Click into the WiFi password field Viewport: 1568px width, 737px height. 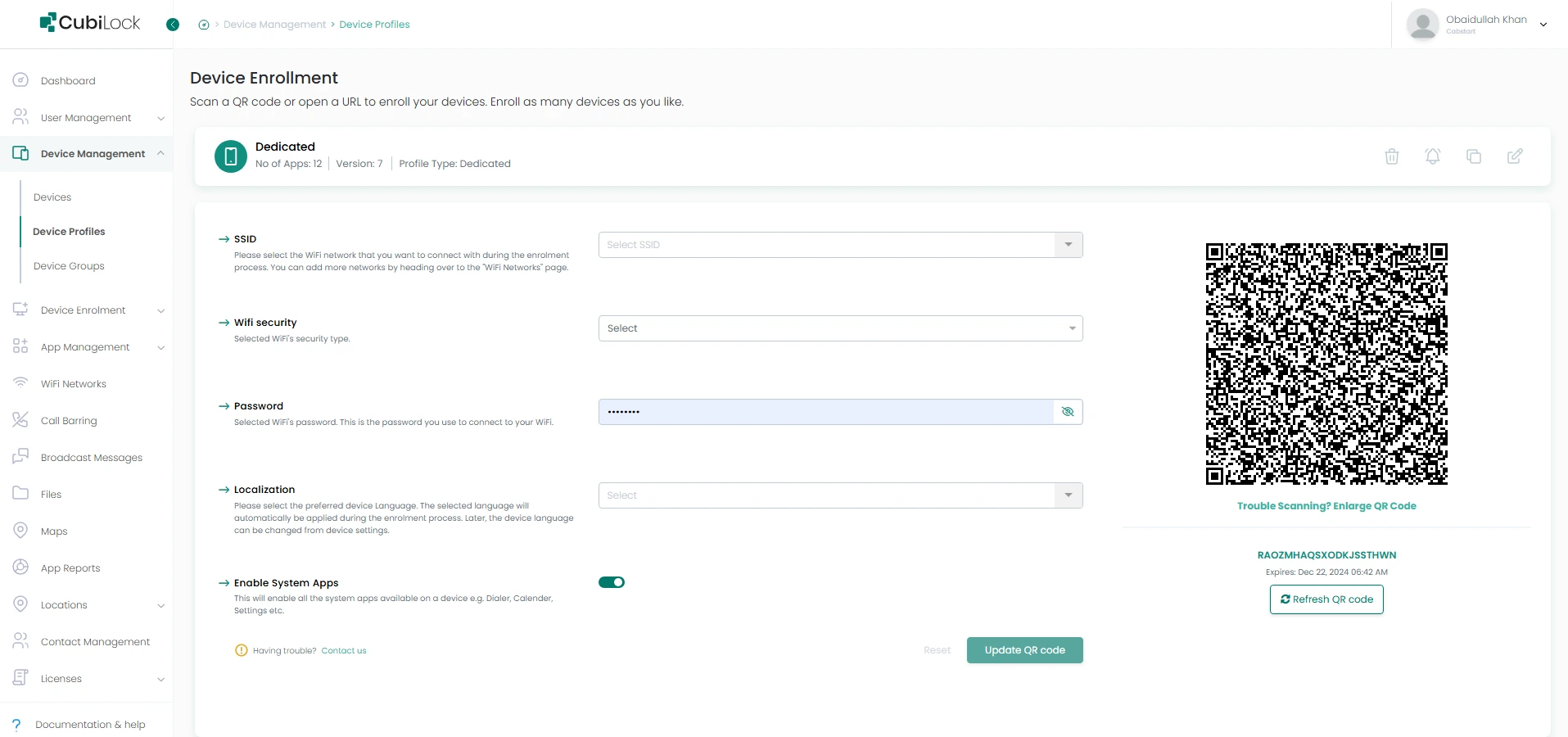click(825, 412)
